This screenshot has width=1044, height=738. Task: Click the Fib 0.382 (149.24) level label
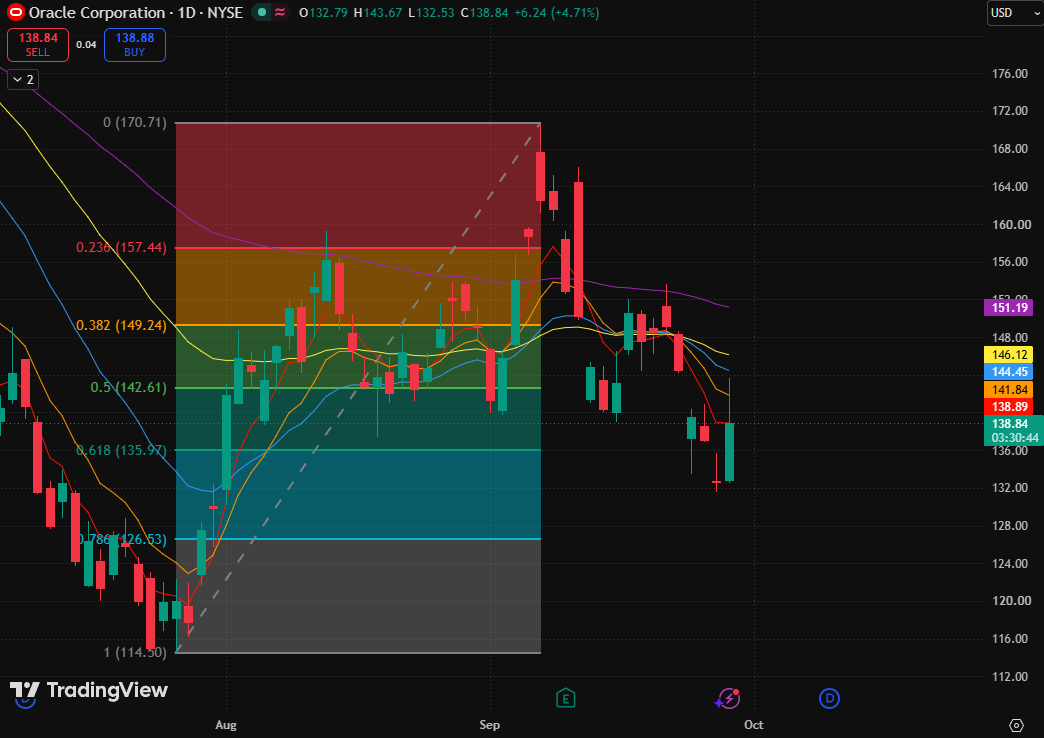coord(121,325)
